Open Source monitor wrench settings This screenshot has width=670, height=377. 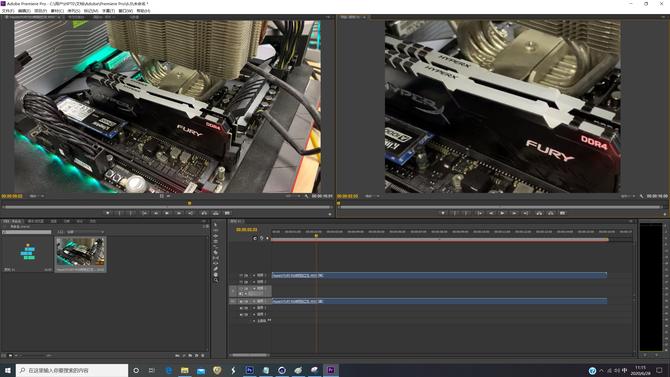point(306,196)
